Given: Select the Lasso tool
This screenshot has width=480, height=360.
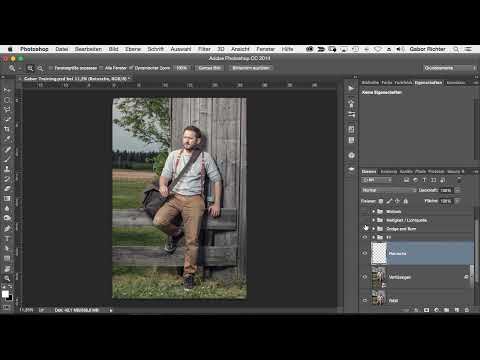Looking at the screenshot, I should click(x=7, y=110).
